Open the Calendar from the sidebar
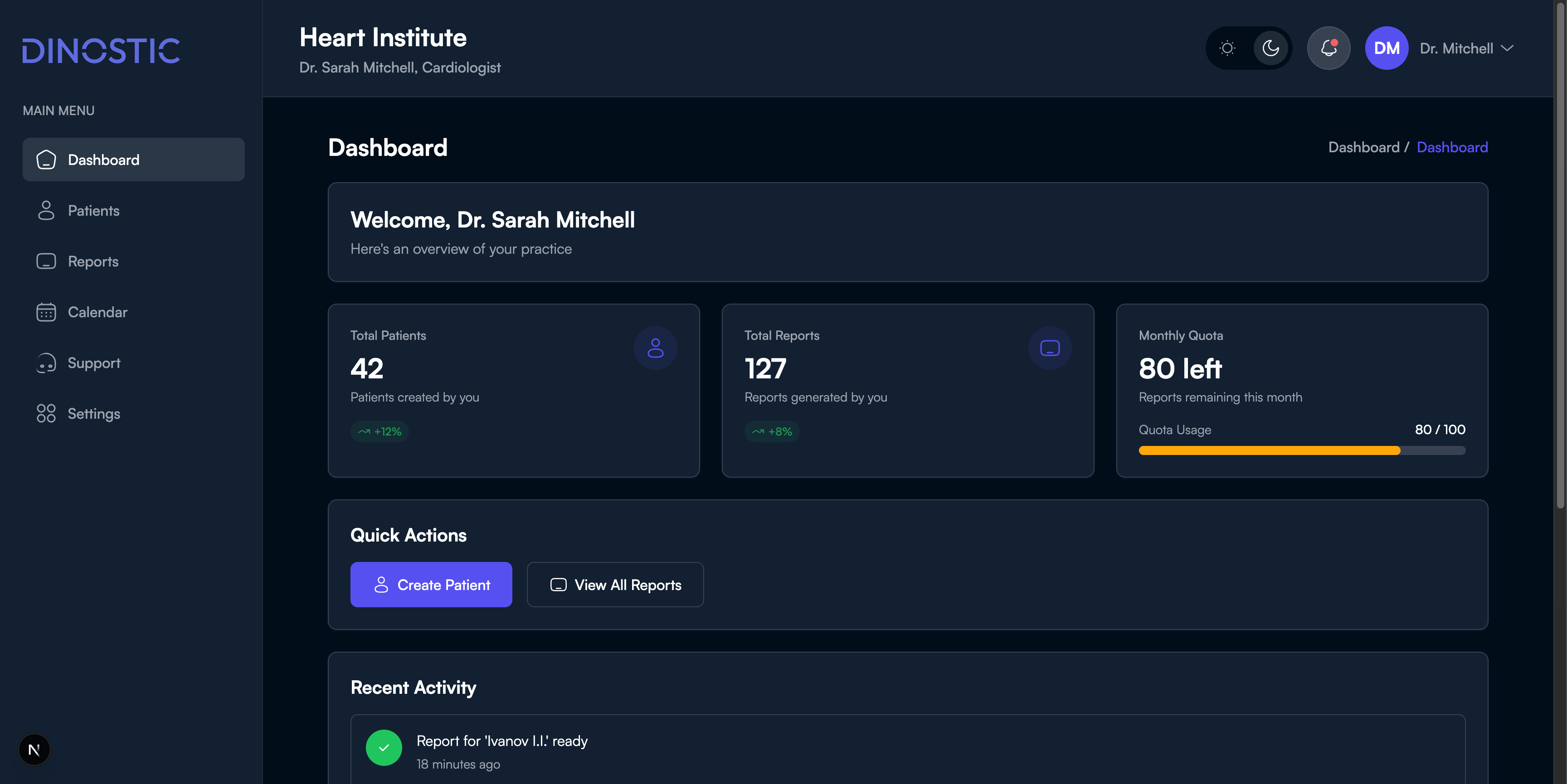This screenshot has width=1567, height=784. pos(46,312)
